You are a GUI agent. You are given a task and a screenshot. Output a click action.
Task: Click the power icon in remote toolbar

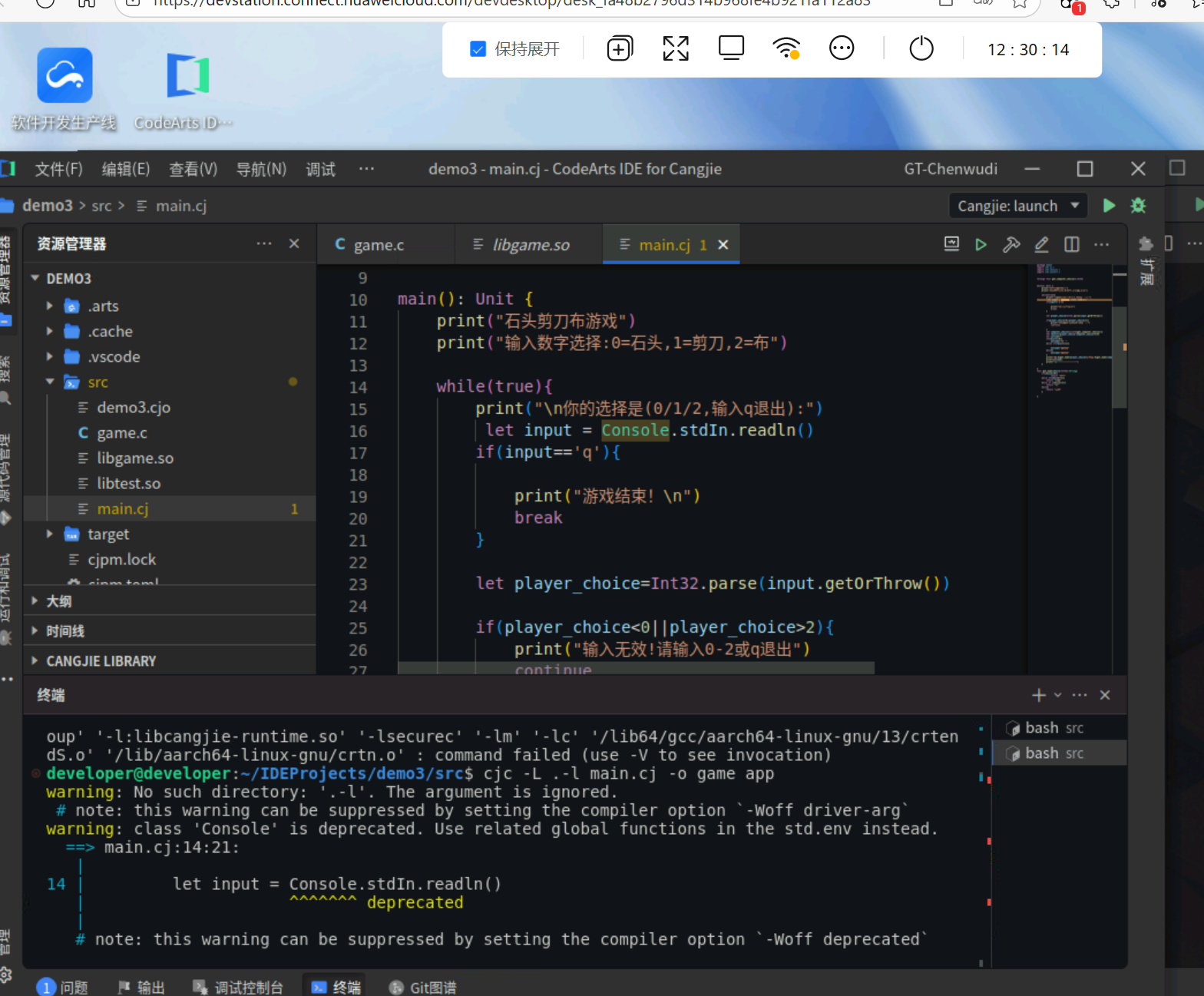coord(921,48)
